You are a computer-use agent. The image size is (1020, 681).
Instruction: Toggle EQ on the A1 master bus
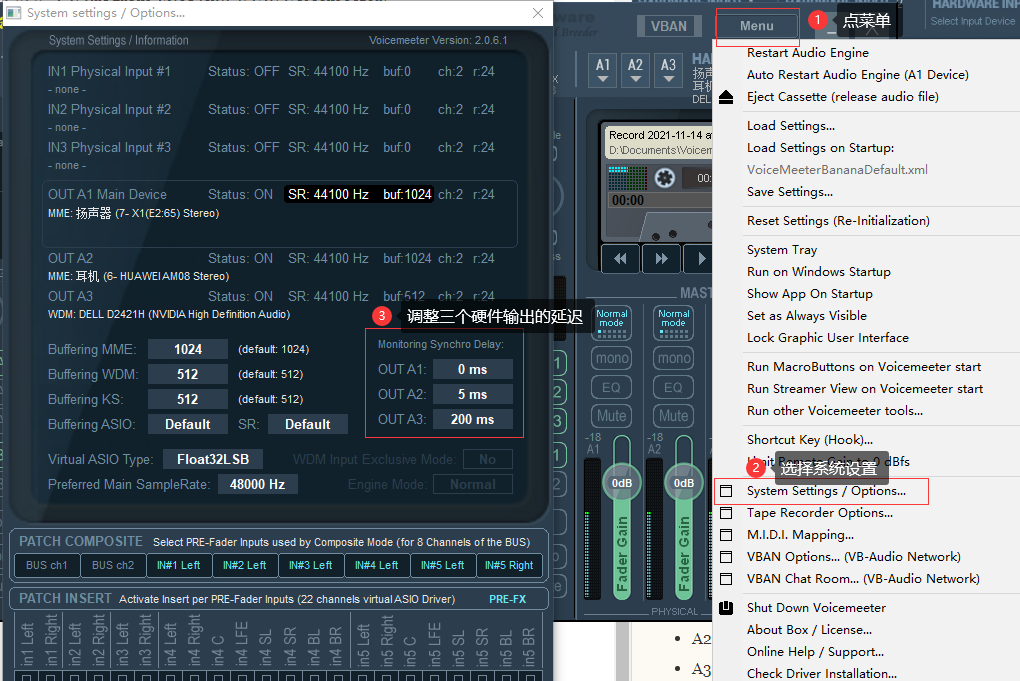click(612, 387)
